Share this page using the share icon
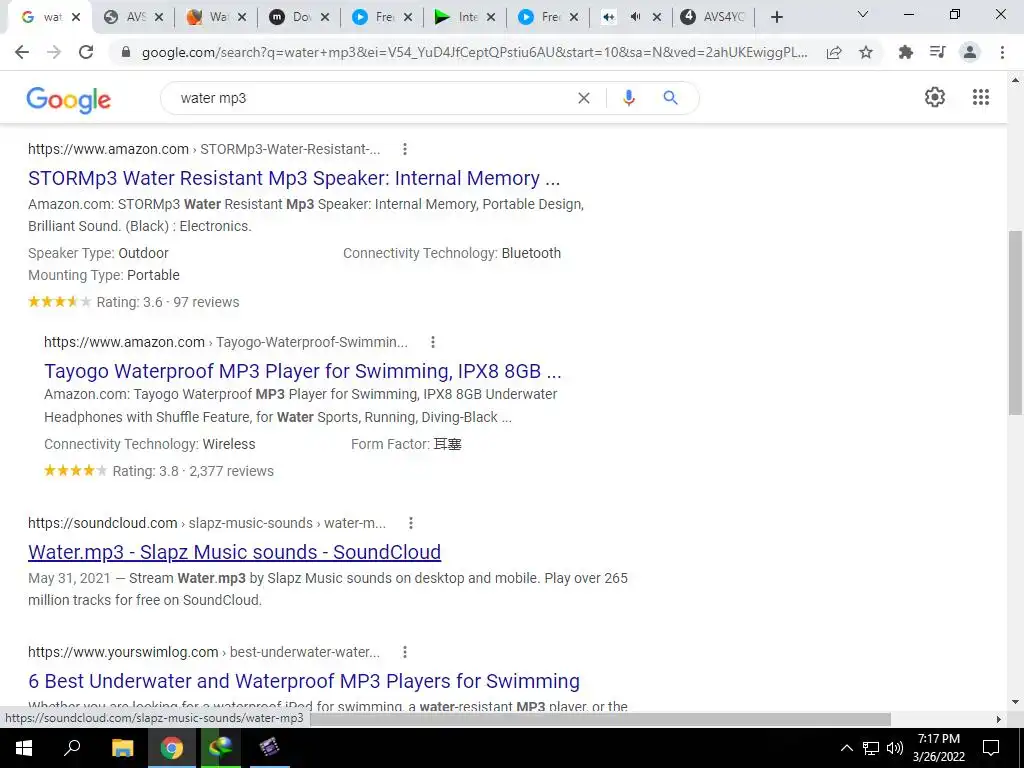1024x768 pixels. (x=834, y=52)
